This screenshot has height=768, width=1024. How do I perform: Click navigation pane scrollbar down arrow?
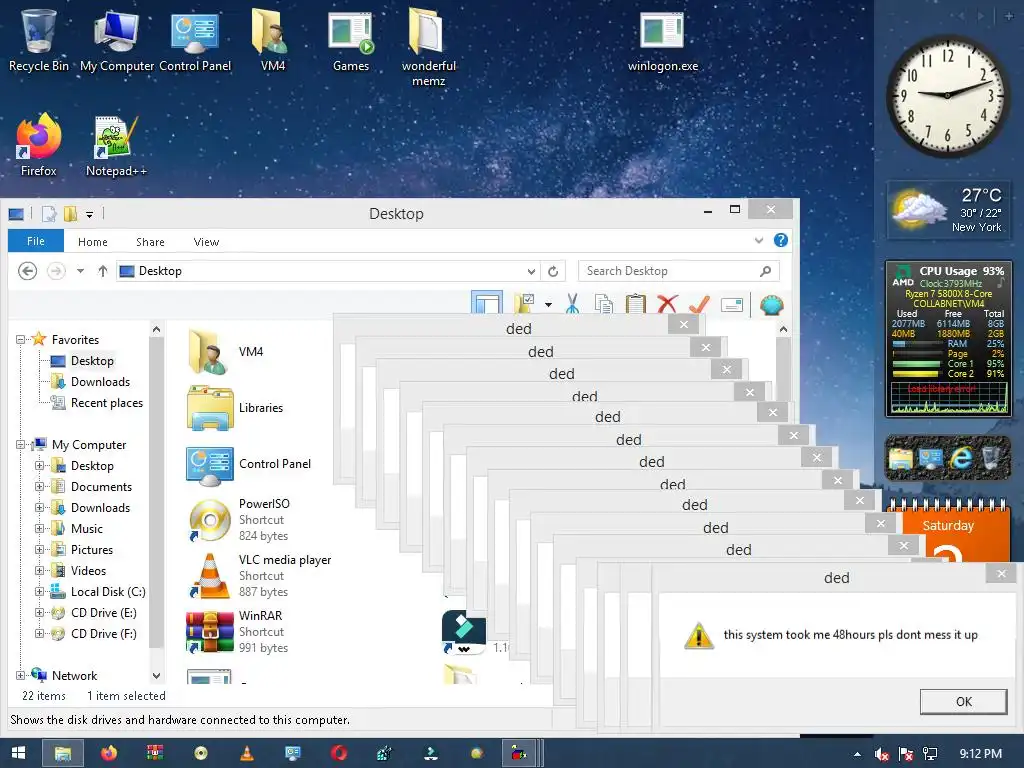point(156,676)
